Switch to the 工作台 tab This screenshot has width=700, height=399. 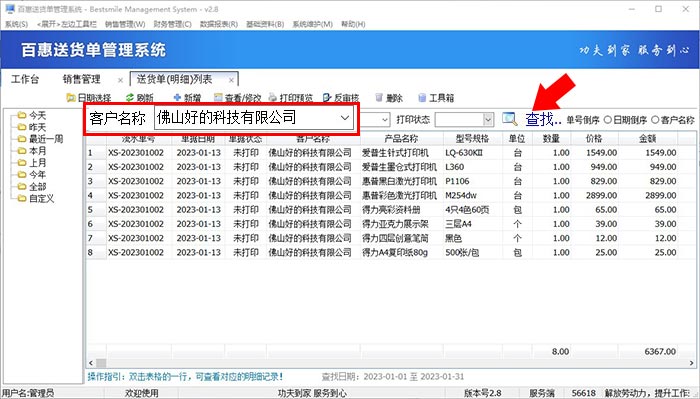25,79
